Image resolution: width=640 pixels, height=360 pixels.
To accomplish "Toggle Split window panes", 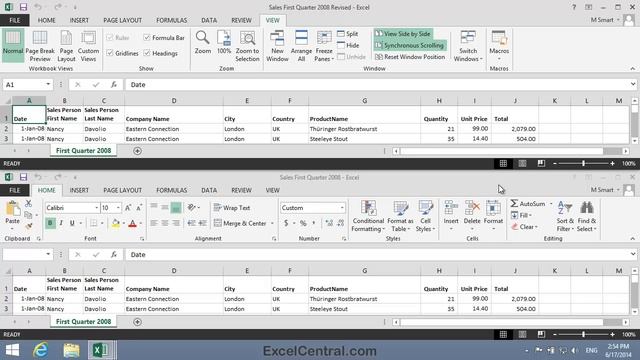I will pyautogui.click(x=348, y=34).
